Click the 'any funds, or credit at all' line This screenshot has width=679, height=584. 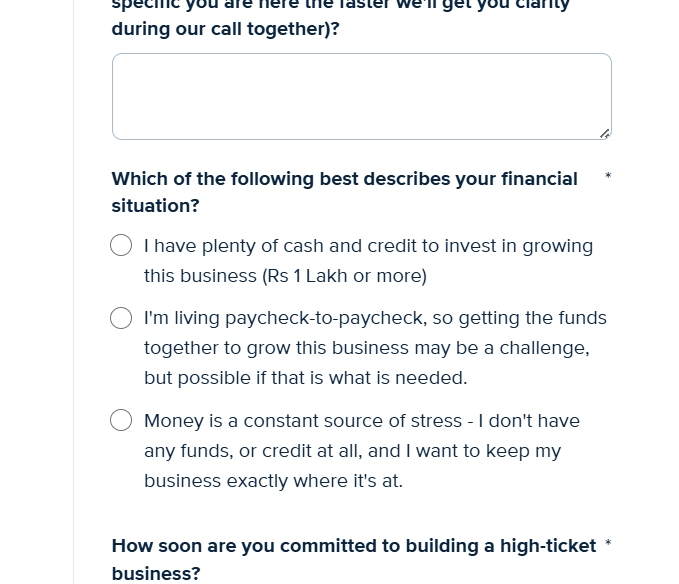[352, 451]
